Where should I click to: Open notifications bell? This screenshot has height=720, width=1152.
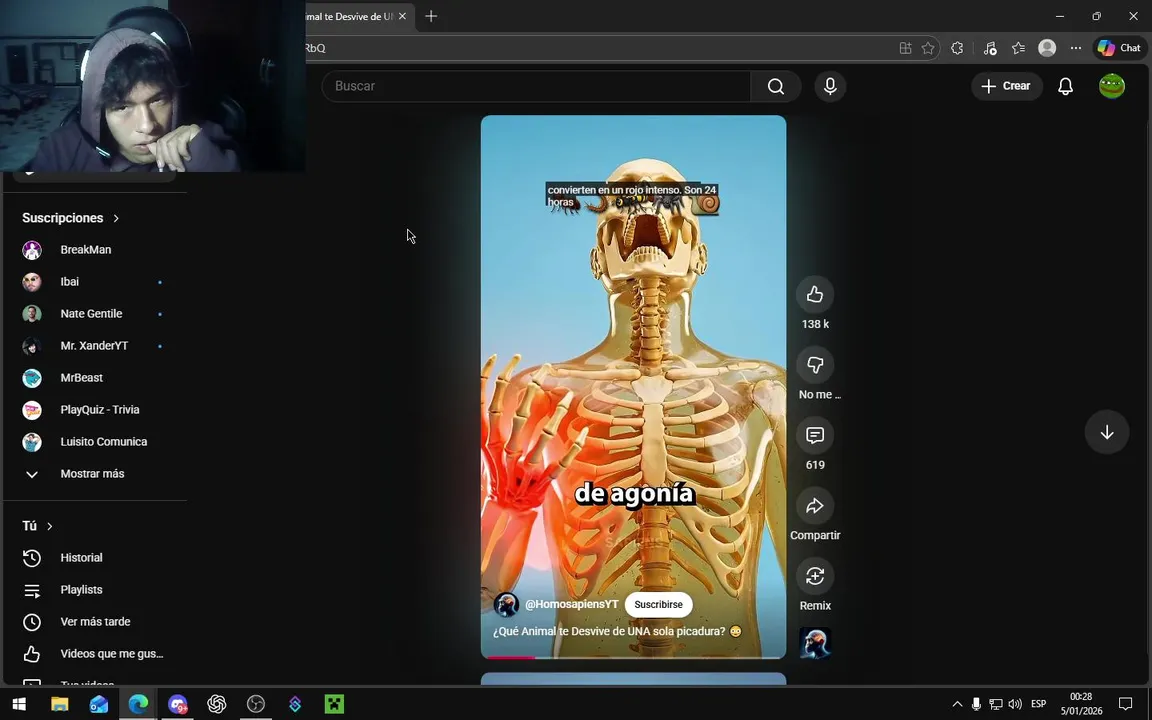click(x=1065, y=86)
